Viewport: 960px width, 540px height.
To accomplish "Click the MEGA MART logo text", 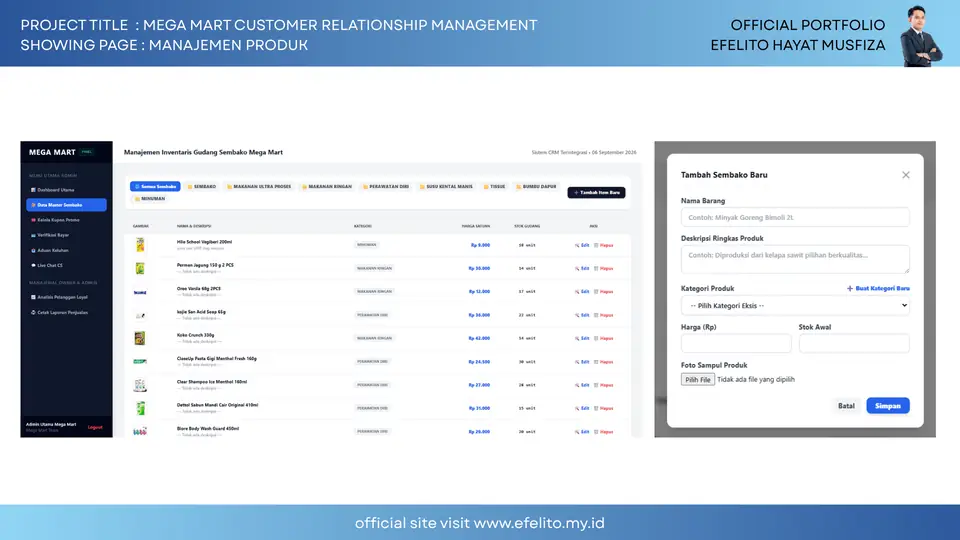I will tap(52, 152).
